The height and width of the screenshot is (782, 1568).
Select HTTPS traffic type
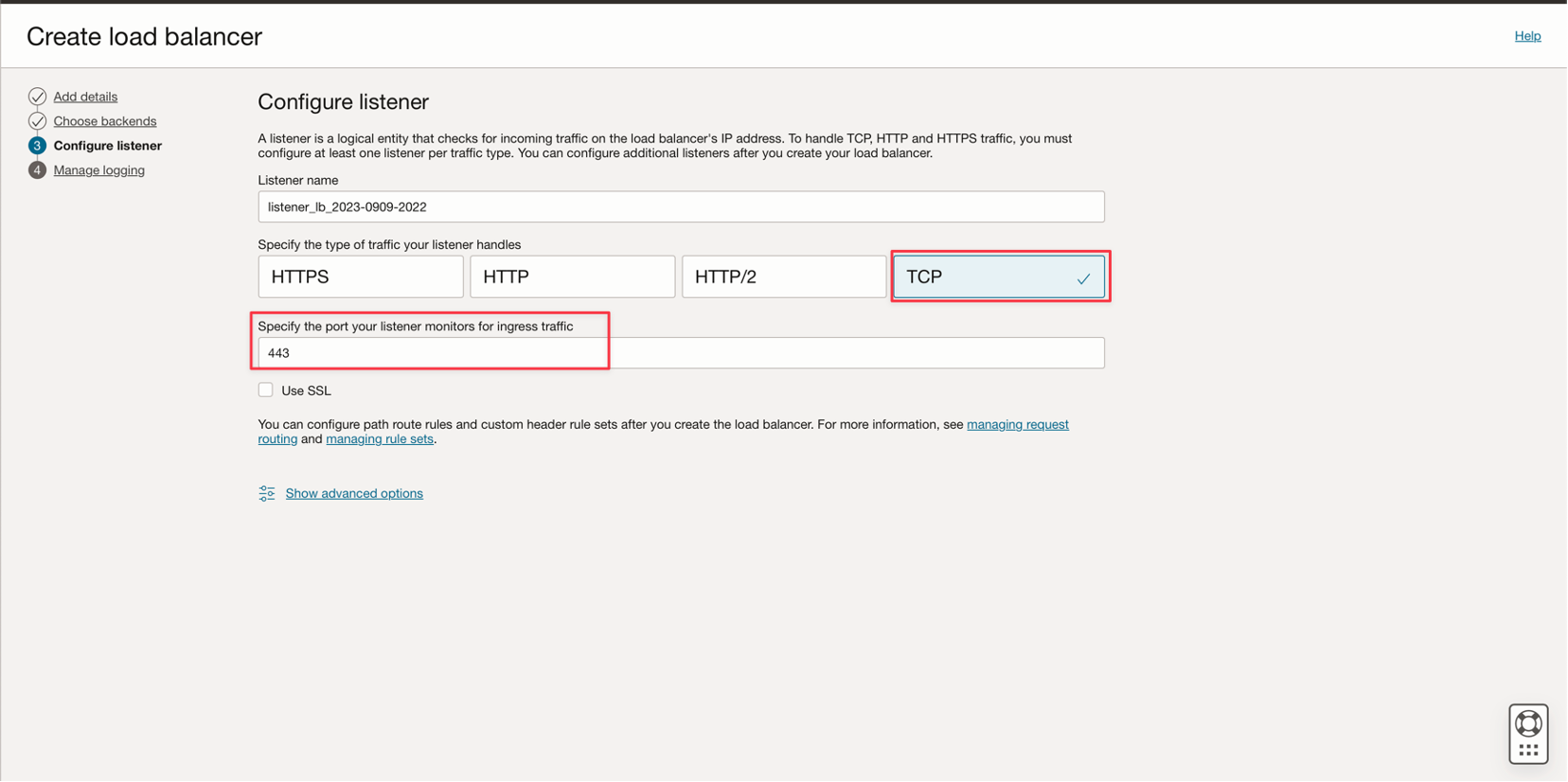click(360, 276)
